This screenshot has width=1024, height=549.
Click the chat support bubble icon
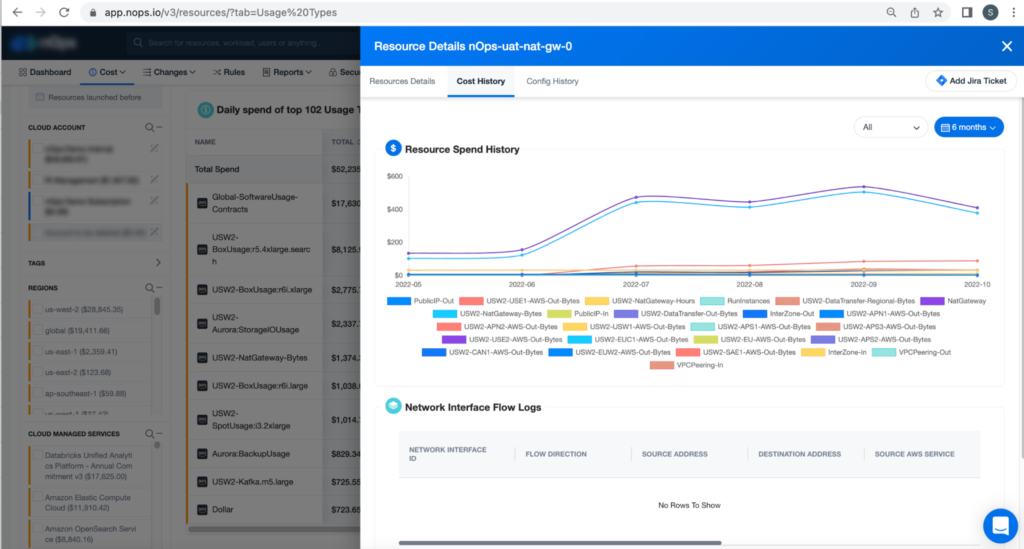(1000, 525)
